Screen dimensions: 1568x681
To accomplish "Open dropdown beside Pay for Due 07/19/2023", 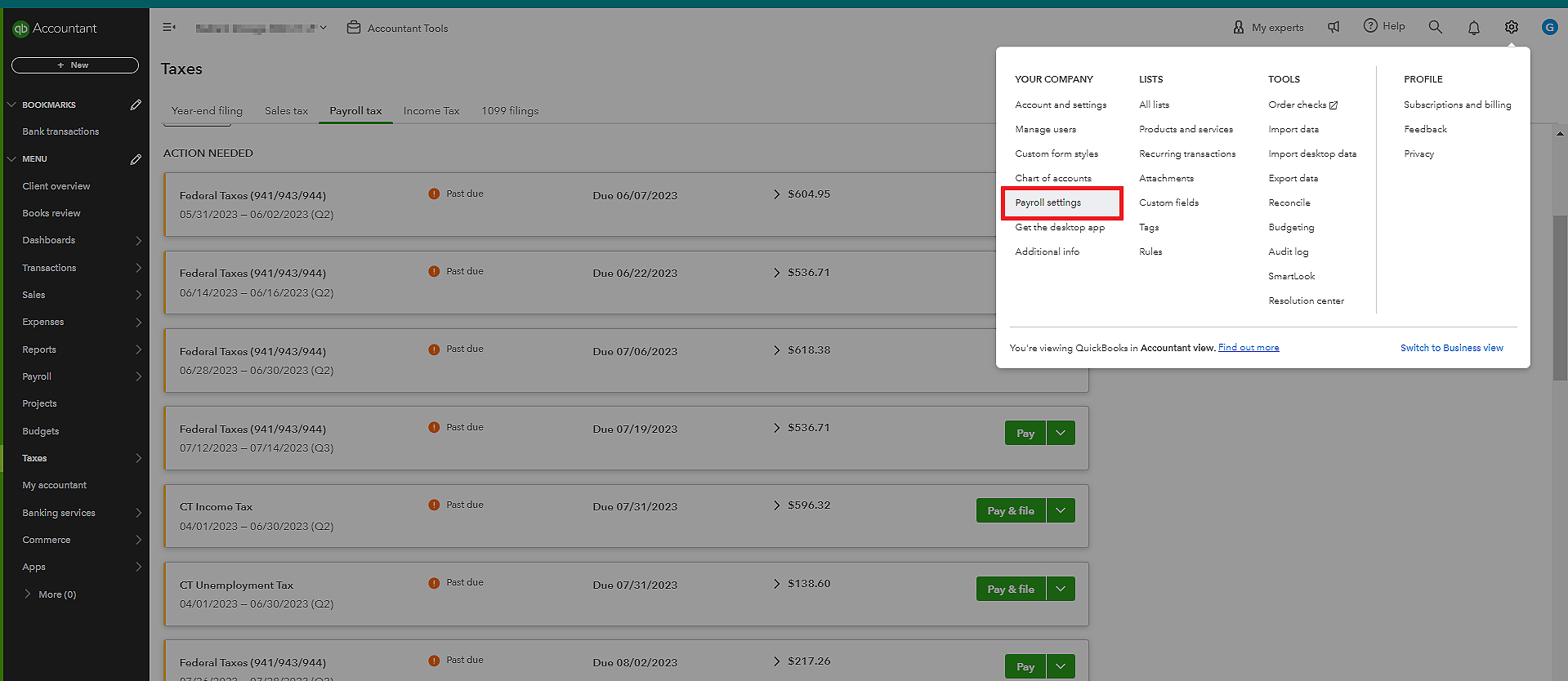I will pos(1061,433).
